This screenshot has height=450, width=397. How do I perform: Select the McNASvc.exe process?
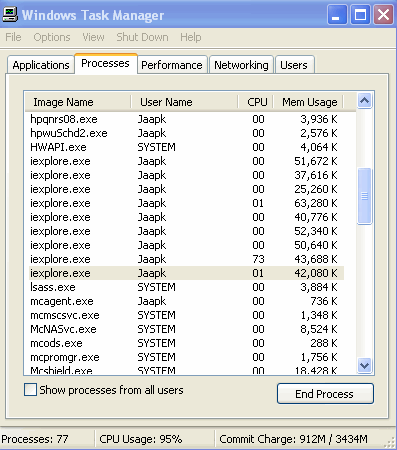[x=185, y=329]
